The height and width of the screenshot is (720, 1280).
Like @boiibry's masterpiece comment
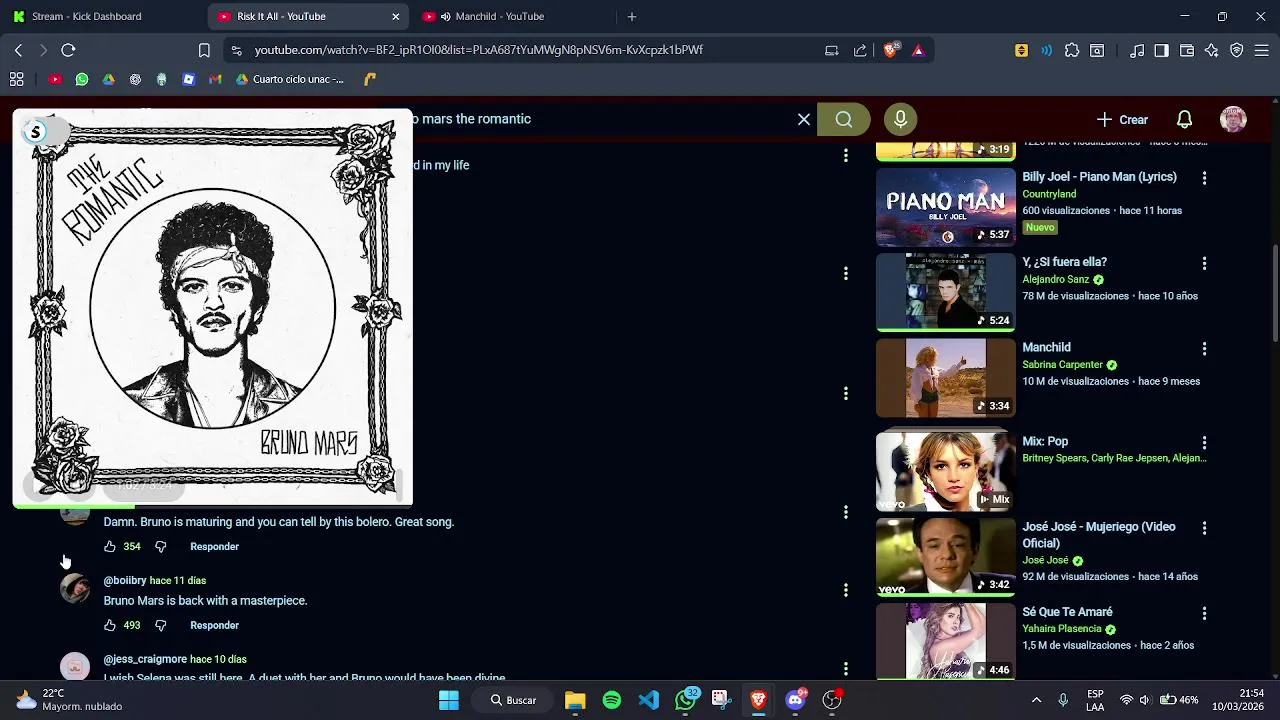110,625
